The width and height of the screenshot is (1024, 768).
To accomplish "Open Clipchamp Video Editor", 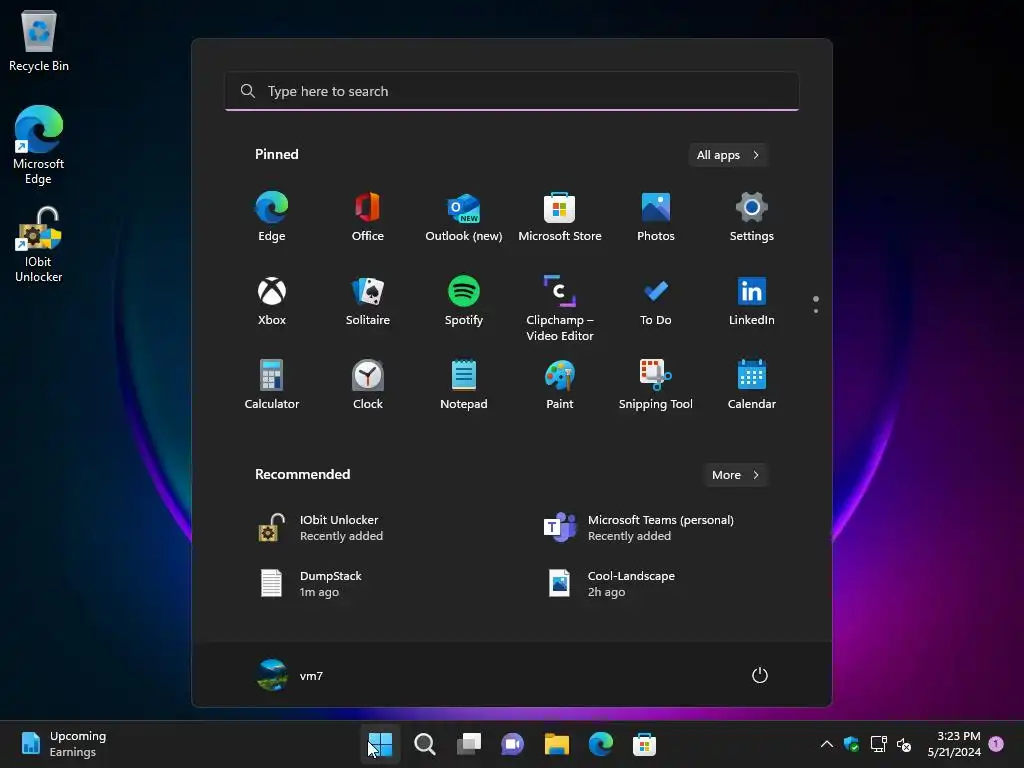I will 560,308.
